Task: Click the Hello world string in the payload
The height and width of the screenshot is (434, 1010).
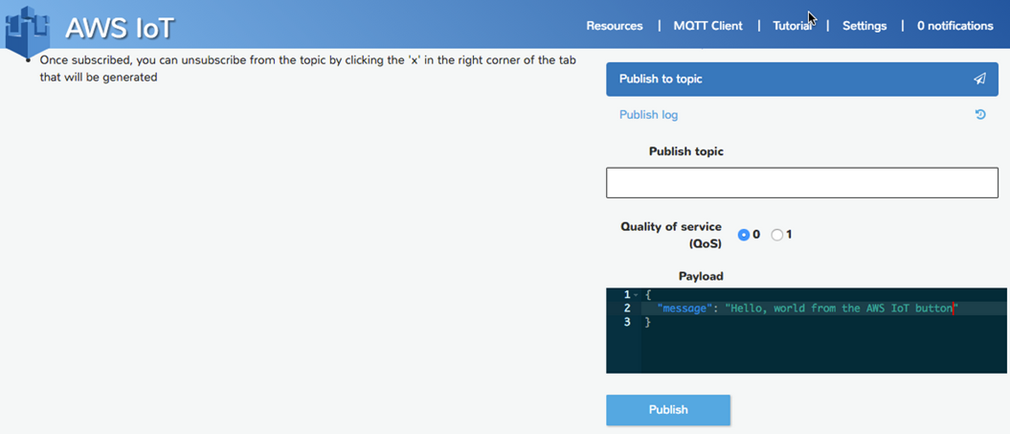Action: (840, 309)
